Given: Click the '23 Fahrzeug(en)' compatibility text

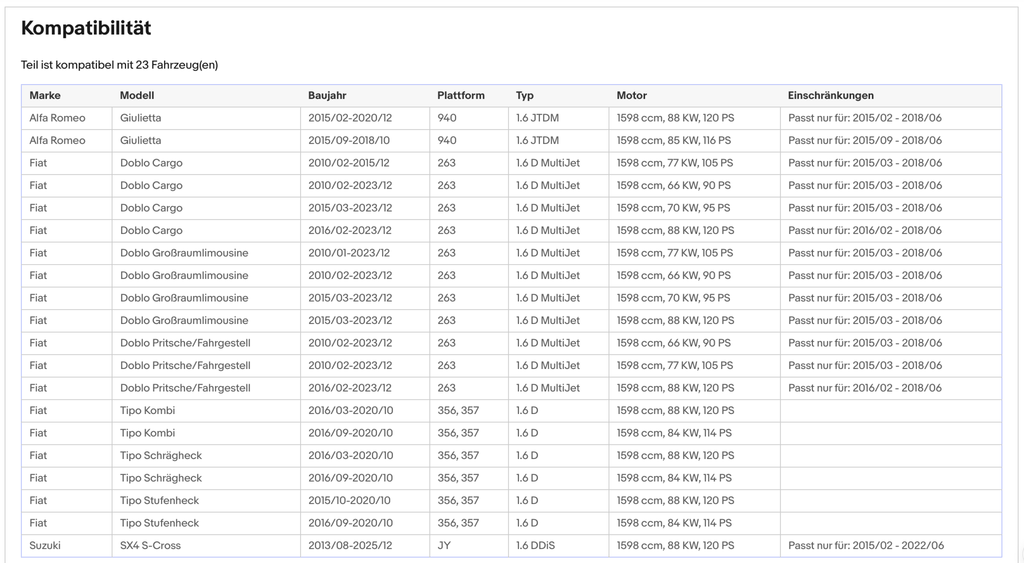Looking at the screenshot, I should point(177,65).
